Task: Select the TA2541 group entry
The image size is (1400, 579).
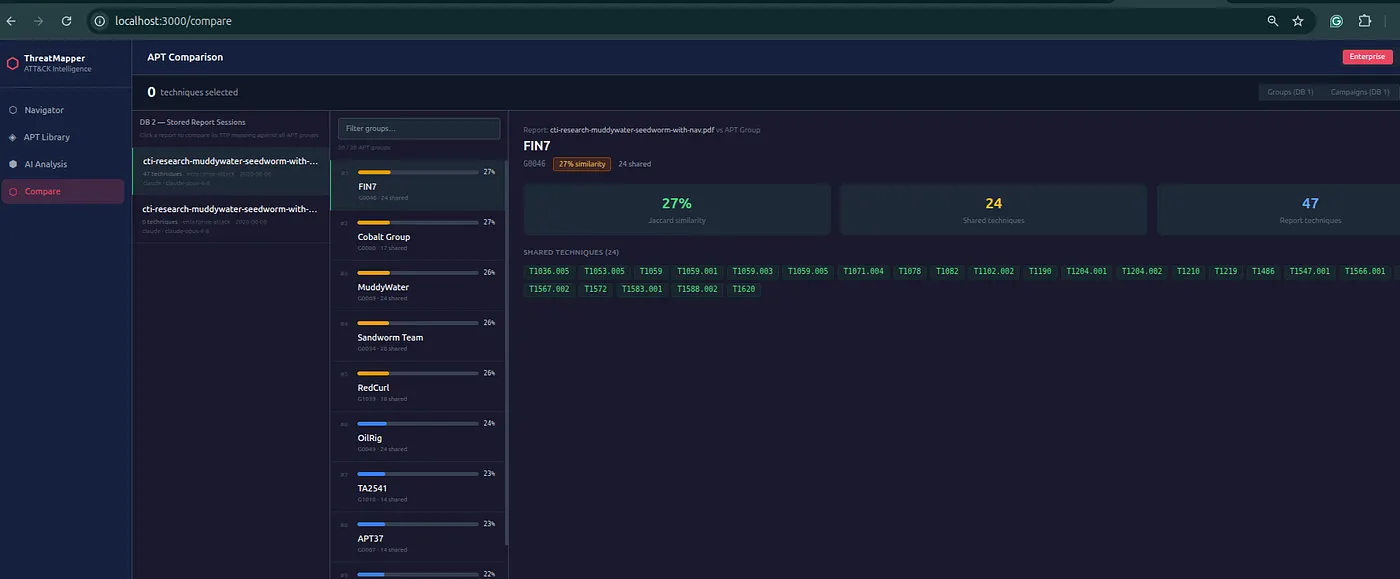Action: coord(419,487)
